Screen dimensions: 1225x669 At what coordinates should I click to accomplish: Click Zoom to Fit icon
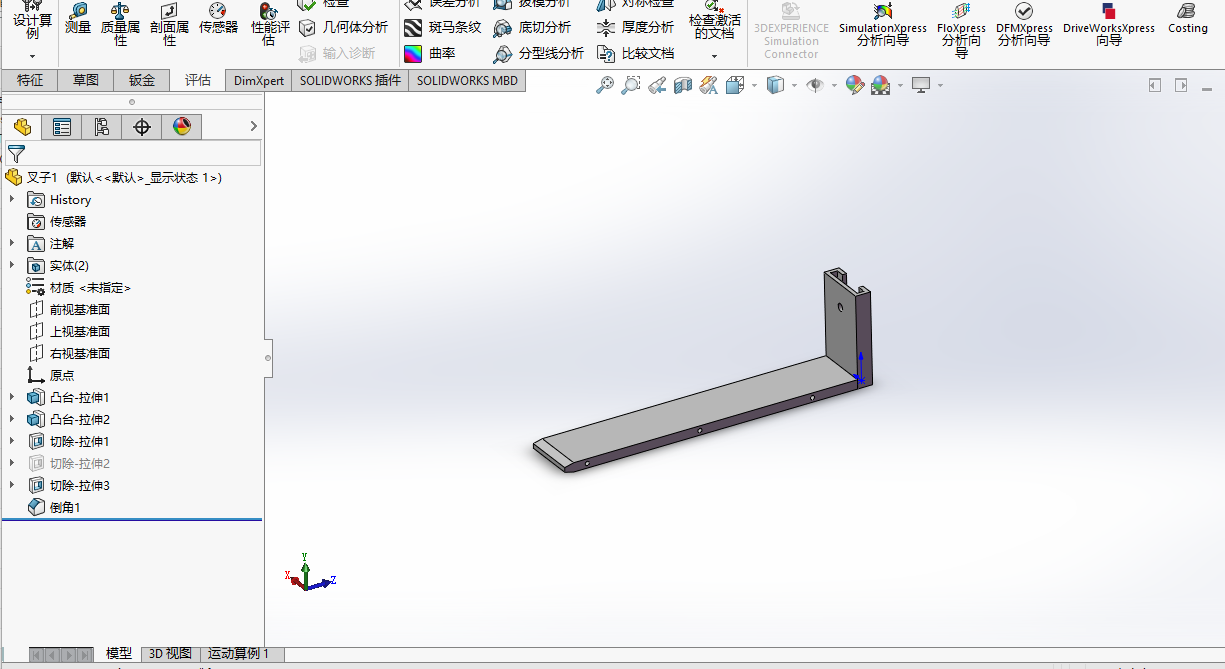604,86
